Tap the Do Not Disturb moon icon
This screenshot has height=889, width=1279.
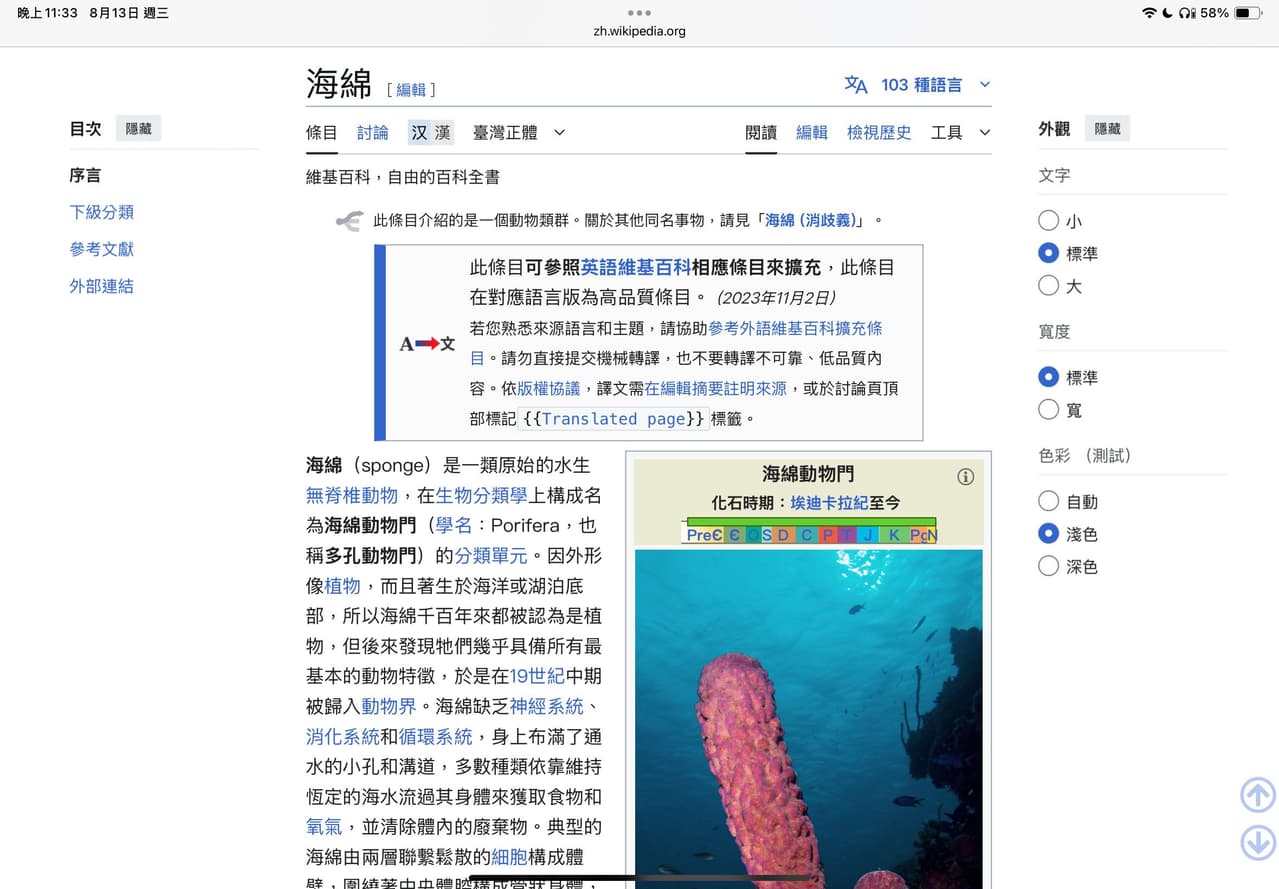[x=1168, y=13]
